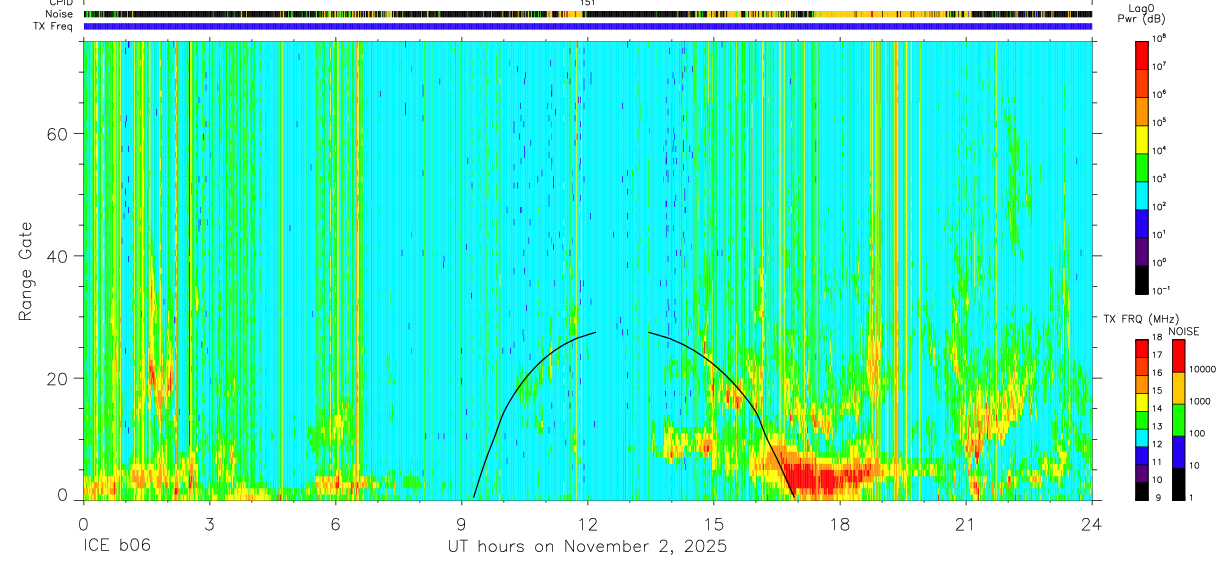The image size is (1228, 567).
Task: Click the 'UT hours on November 2, 2025' label
Action: 587,547
